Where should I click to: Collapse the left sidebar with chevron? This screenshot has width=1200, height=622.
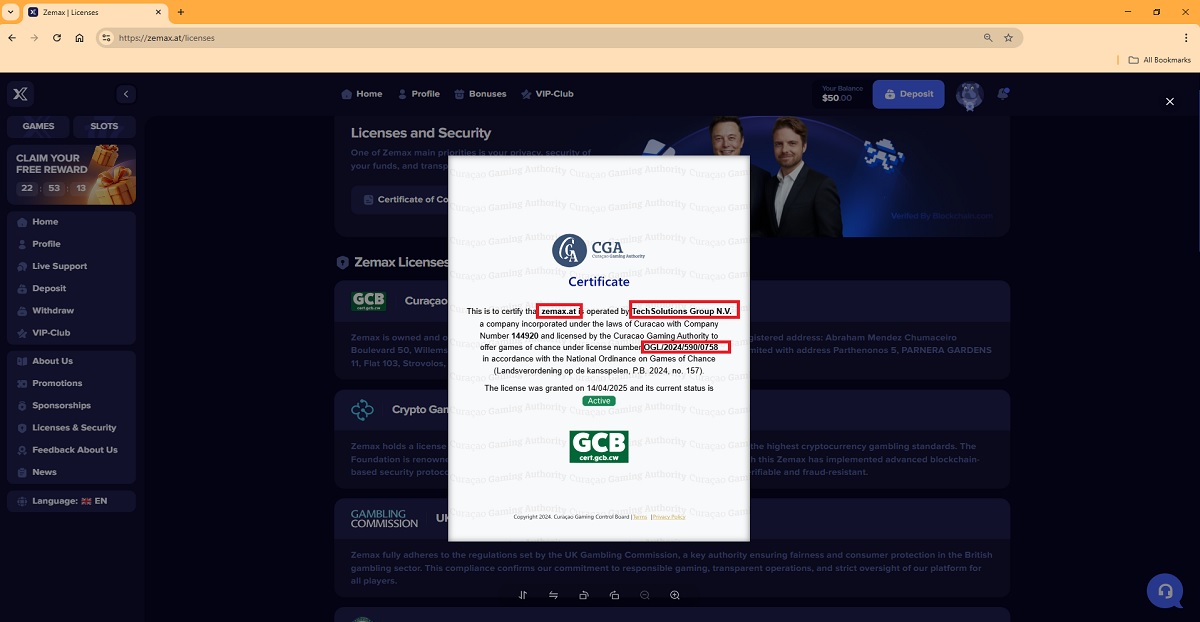point(126,94)
